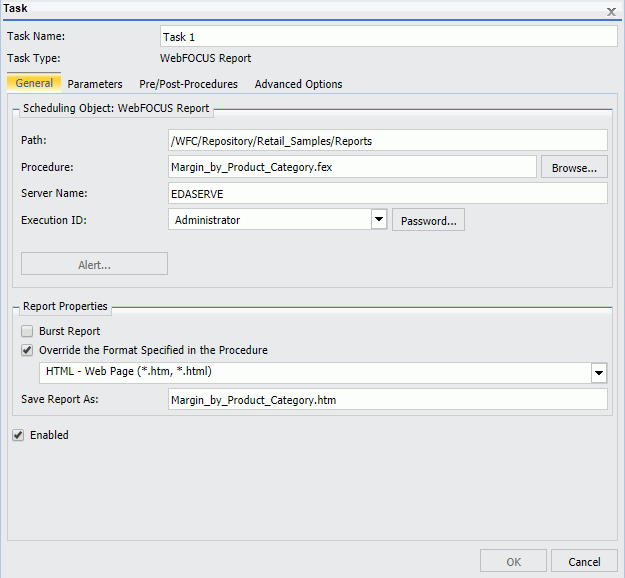This screenshot has width=625, height=578.
Task: Click the Procedure: label
Action: 47,167
